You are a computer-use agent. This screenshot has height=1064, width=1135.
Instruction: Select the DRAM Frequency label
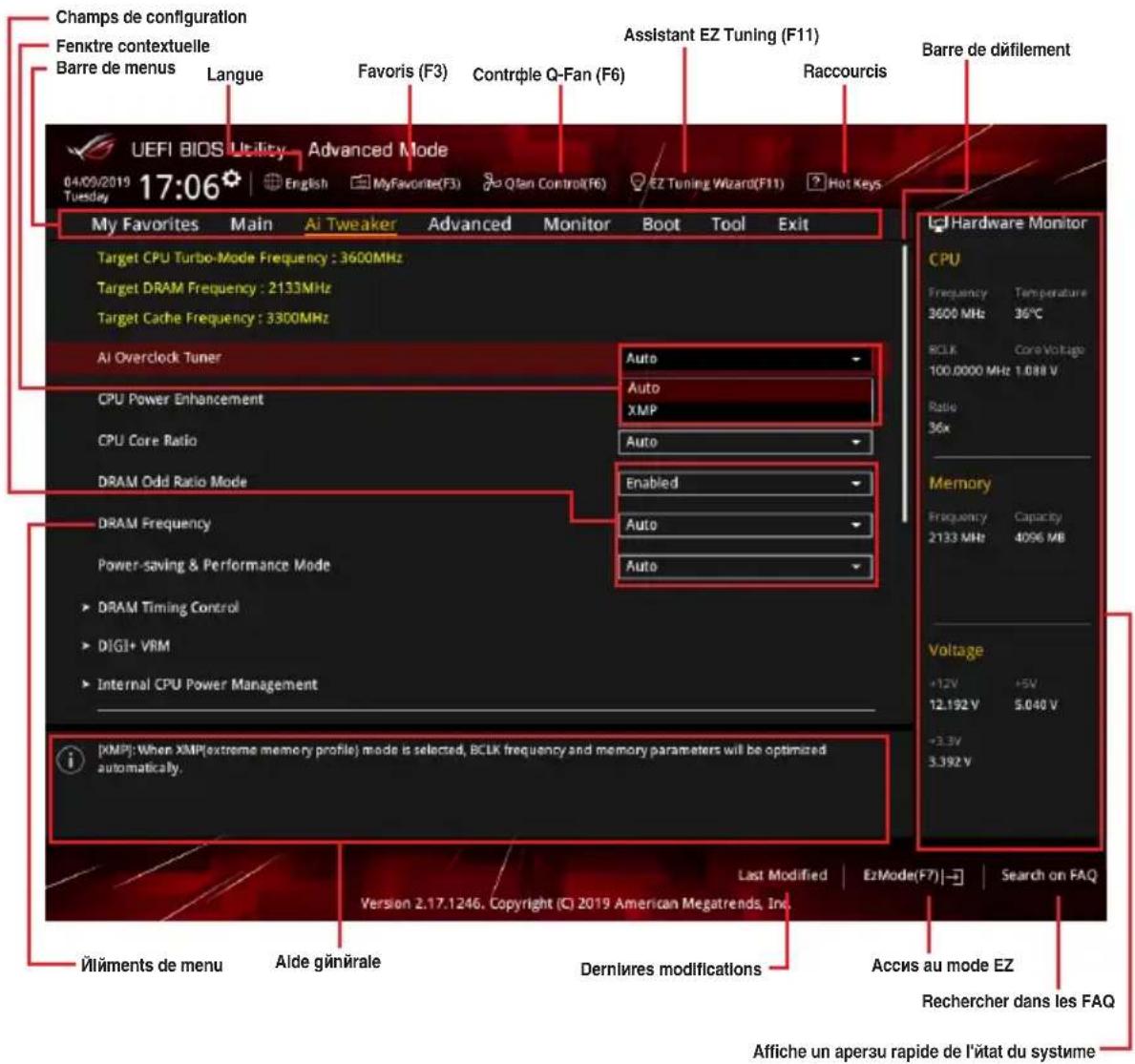click(x=155, y=524)
